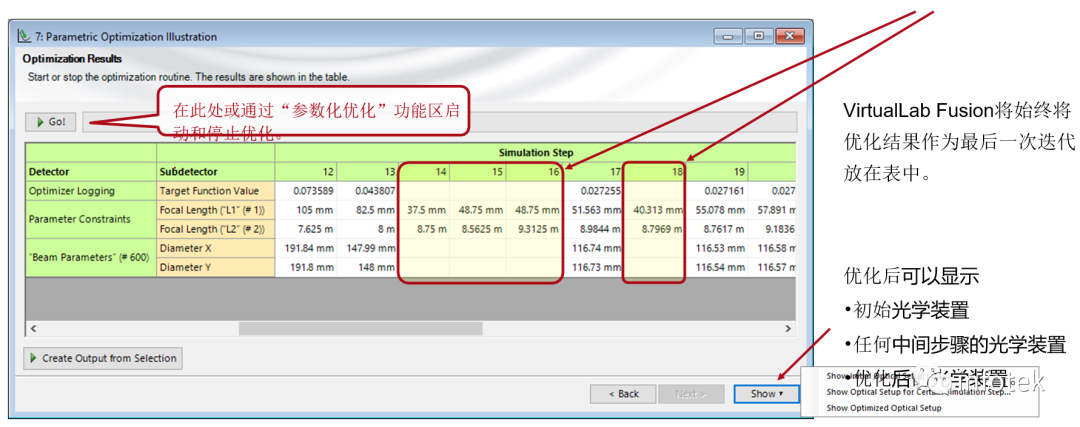
Task: Select "Beam Parameters" (# 600) row header
Action: (x=91, y=258)
